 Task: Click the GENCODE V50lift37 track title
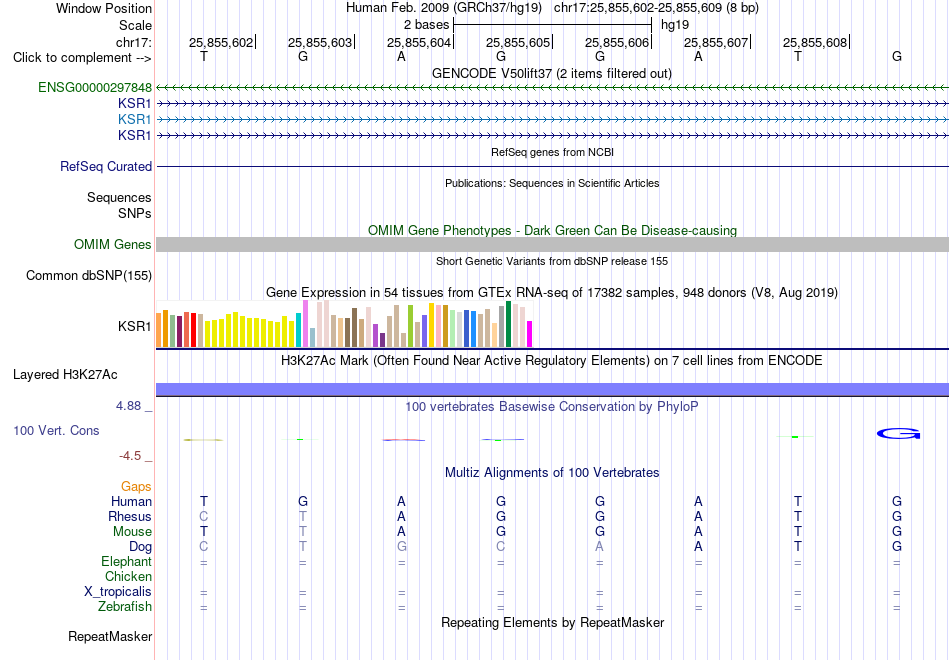click(x=552, y=74)
